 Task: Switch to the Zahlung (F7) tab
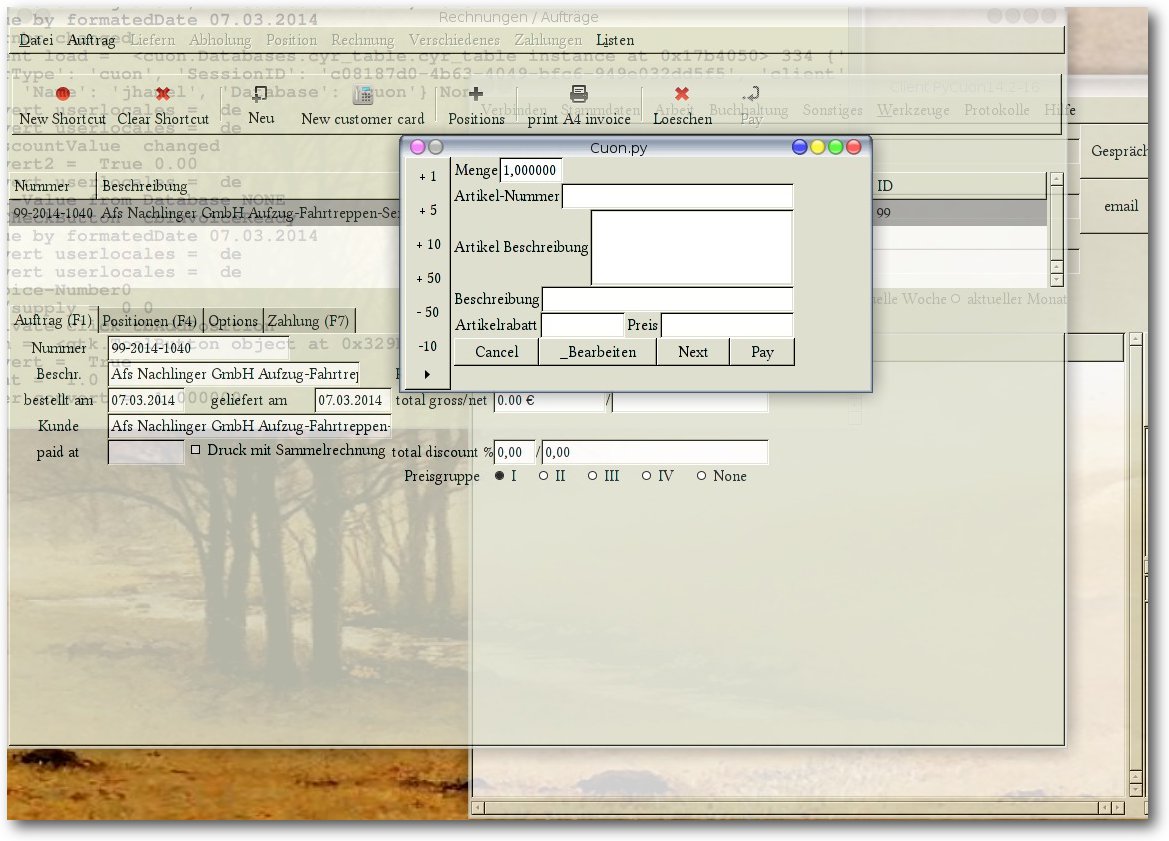point(308,321)
